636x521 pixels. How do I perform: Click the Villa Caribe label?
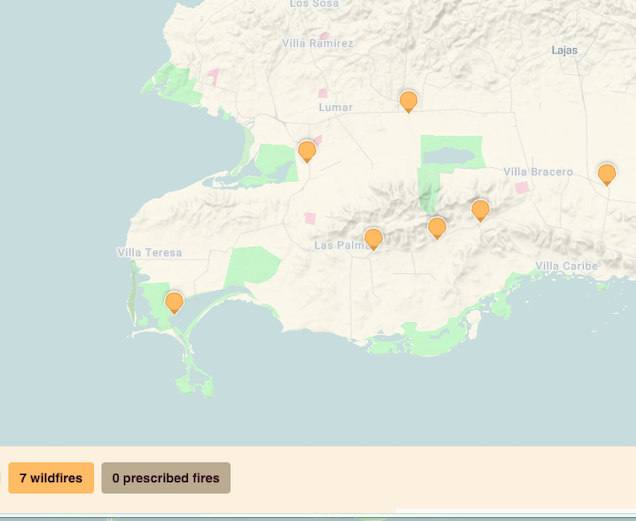tap(567, 266)
